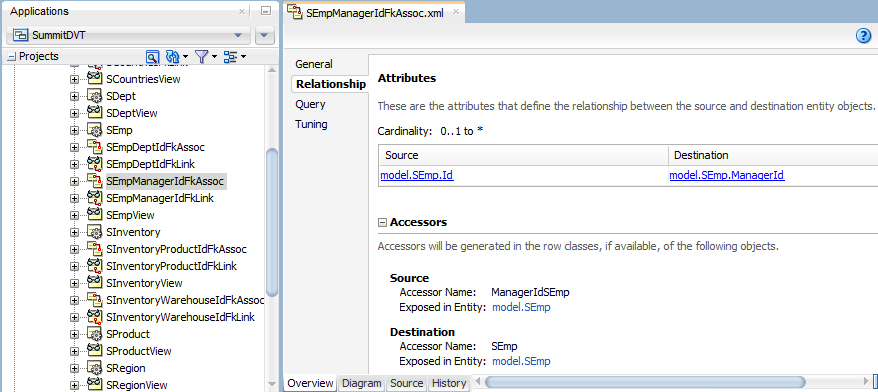Expand the SProduct tree node
The height and width of the screenshot is (392, 878).
click(x=74, y=334)
